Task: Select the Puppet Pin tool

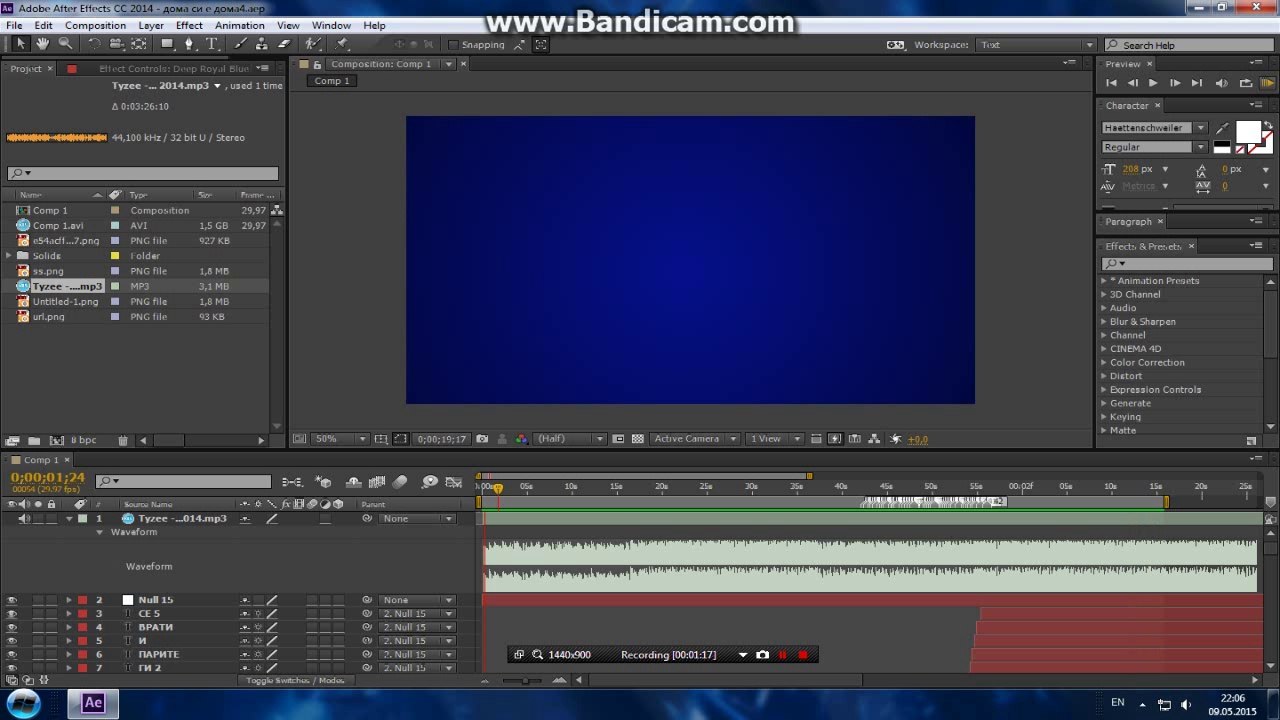Action: click(x=342, y=44)
